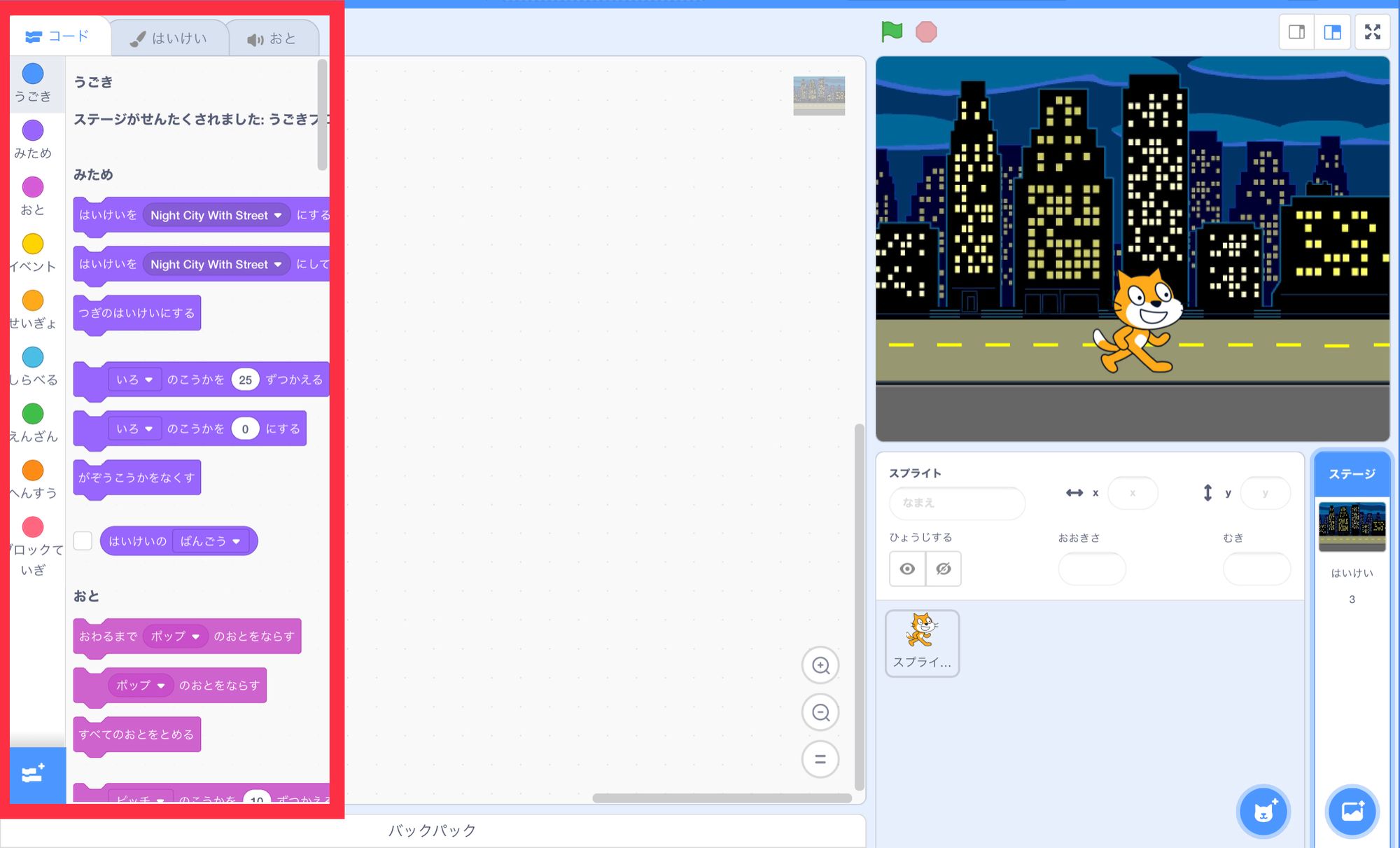Hide sprite using crossed-eye icon
1400x848 pixels.
[x=944, y=569]
